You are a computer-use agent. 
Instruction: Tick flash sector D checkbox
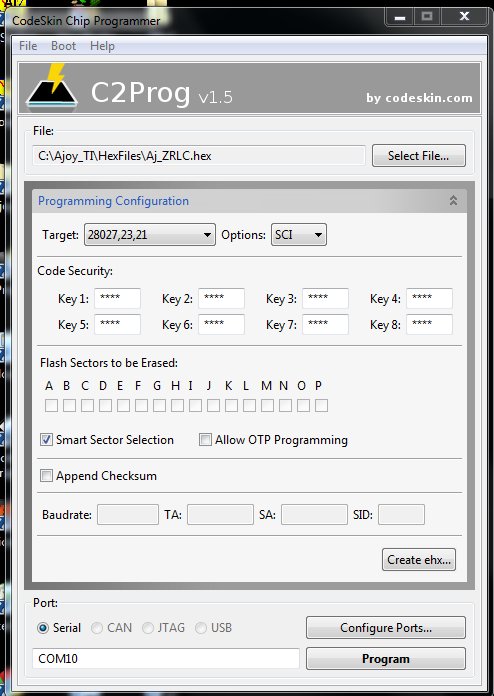point(105,405)
